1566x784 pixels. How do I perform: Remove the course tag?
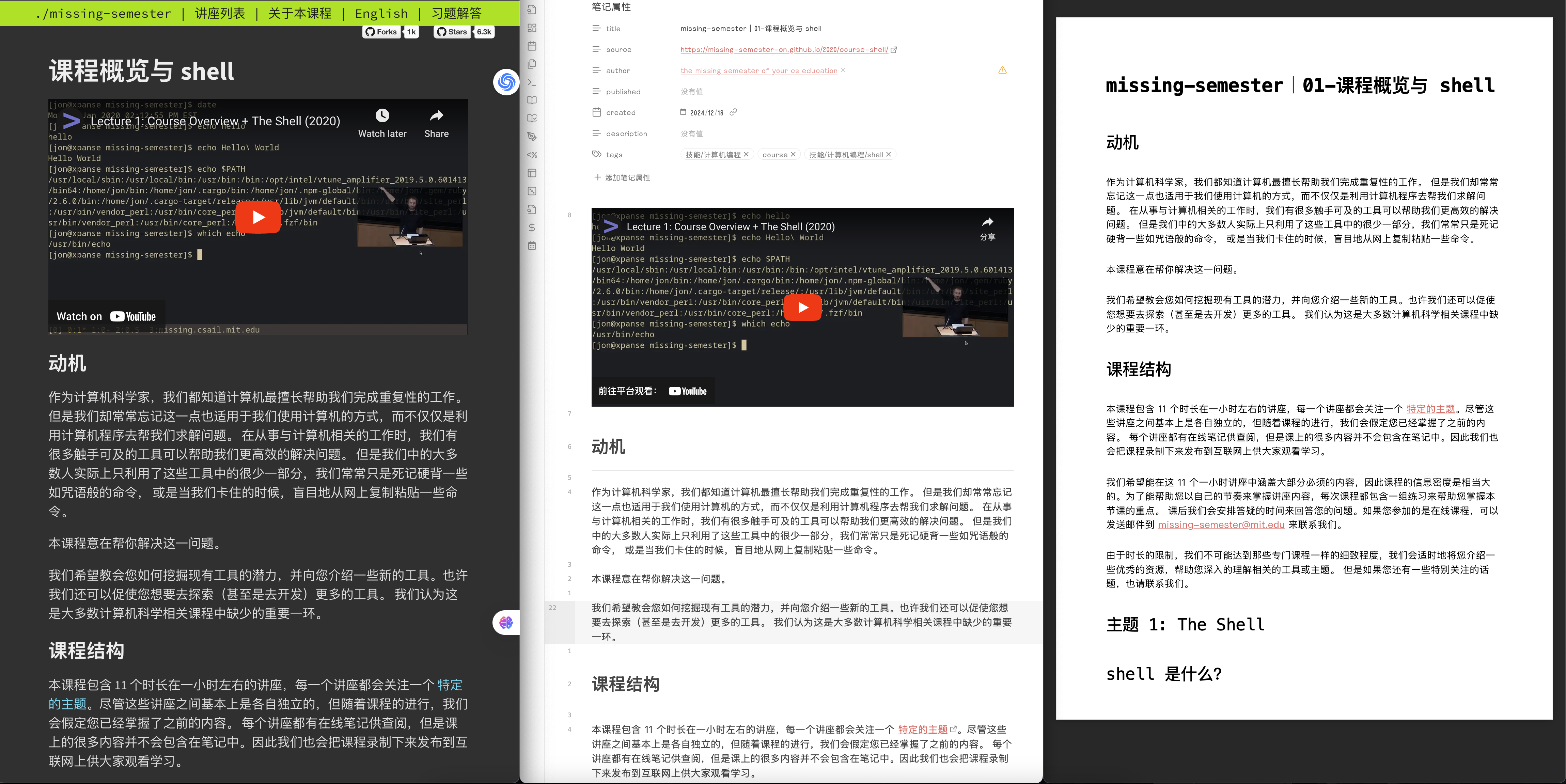pyautogui.click(x=793, y=154)
